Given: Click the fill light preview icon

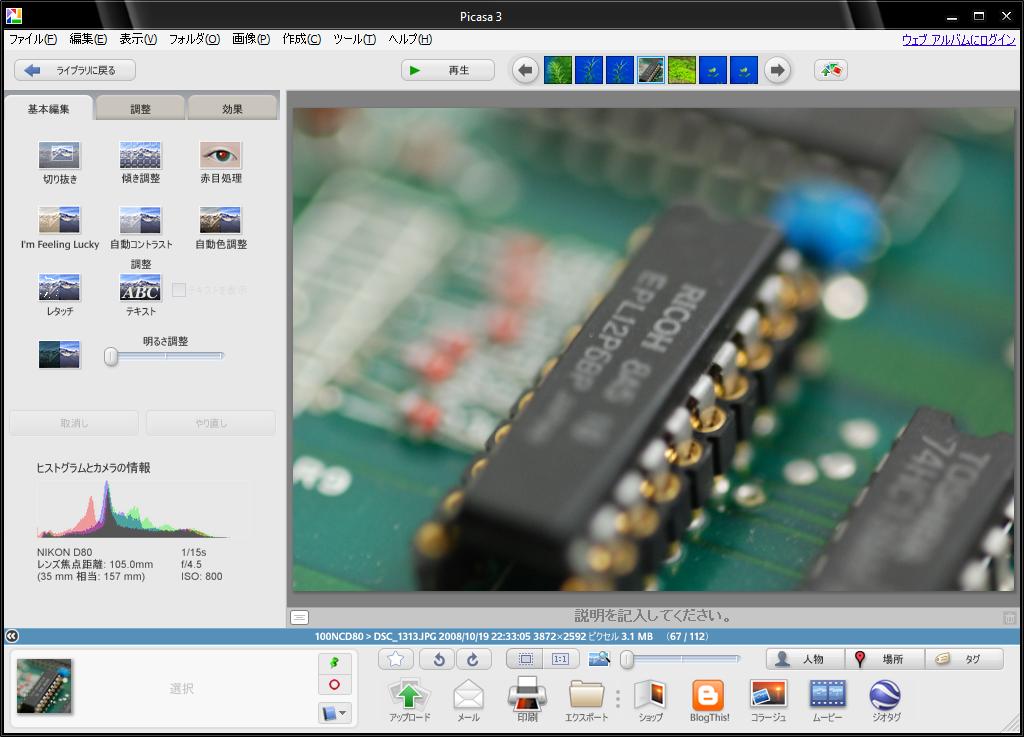Looking at the screenshot, I should point(59,354).
